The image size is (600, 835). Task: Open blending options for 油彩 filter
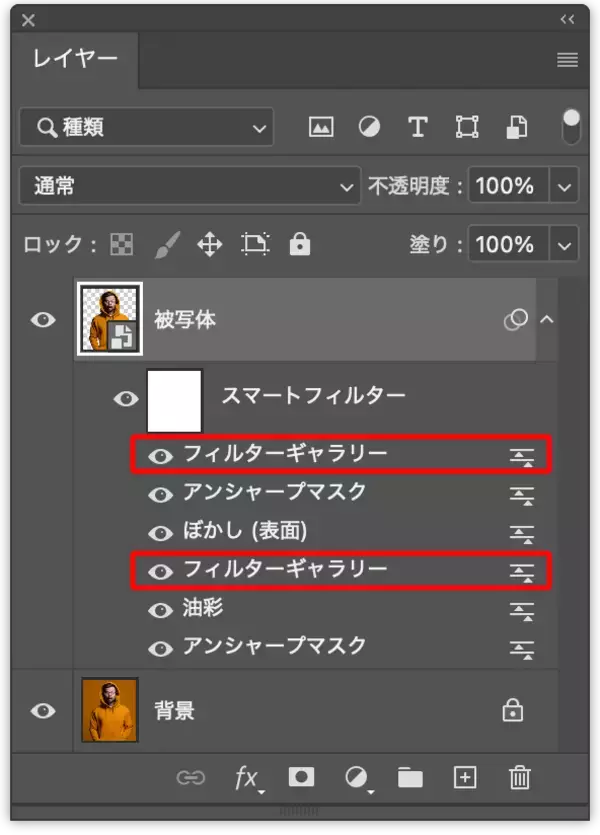pyautogui.click(x=521, y=611)
